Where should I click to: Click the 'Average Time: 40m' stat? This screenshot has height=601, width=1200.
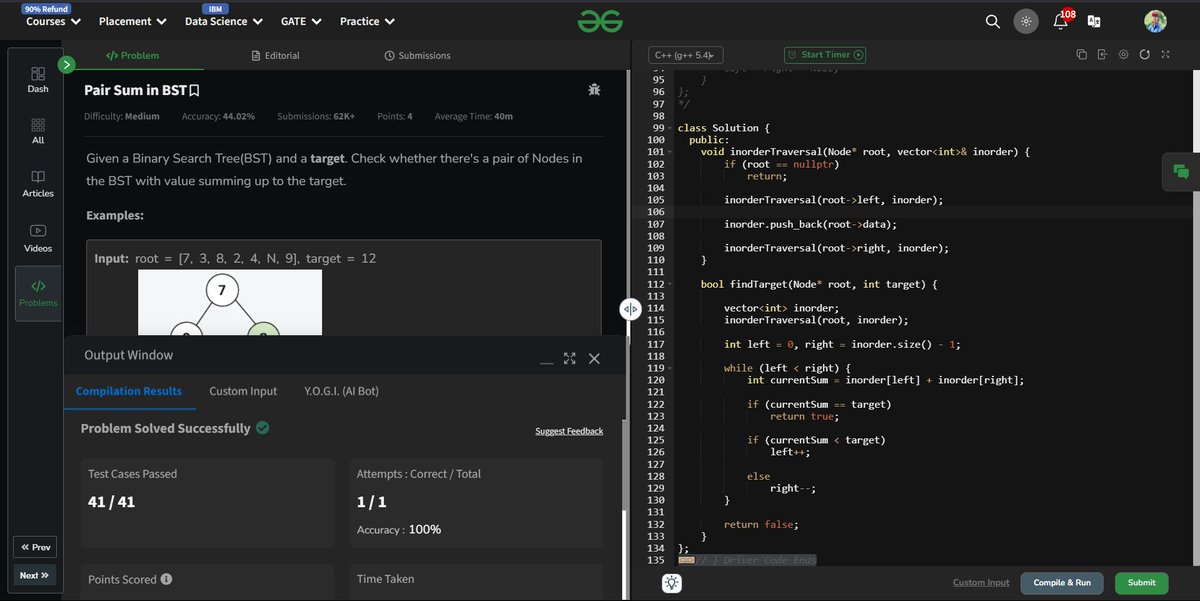(x=474, y=116)
